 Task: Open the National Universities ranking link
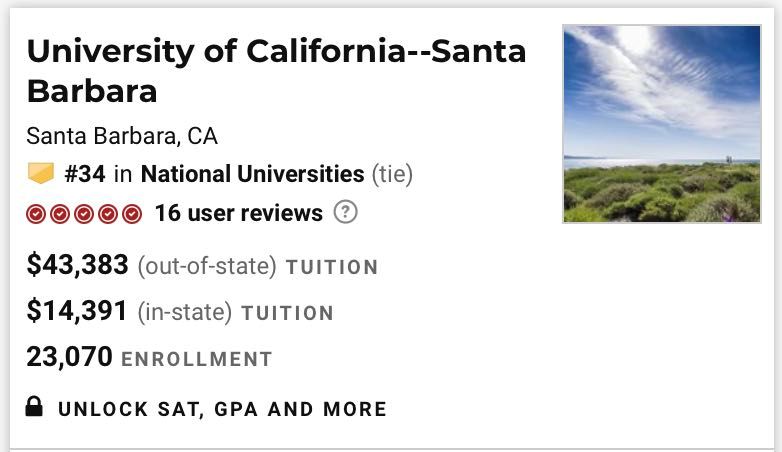tap(252, 174)
